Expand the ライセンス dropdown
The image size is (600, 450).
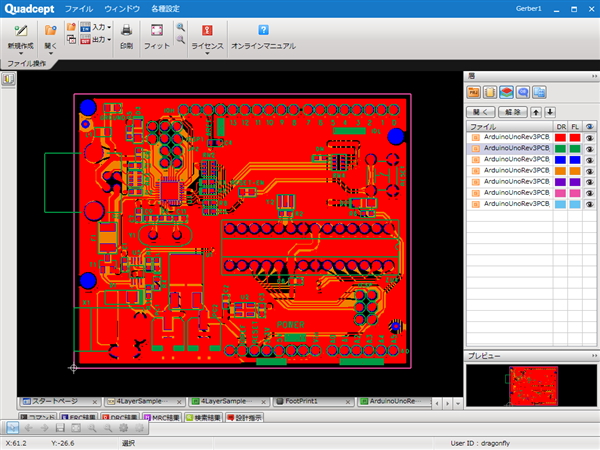tap(206, 54)
